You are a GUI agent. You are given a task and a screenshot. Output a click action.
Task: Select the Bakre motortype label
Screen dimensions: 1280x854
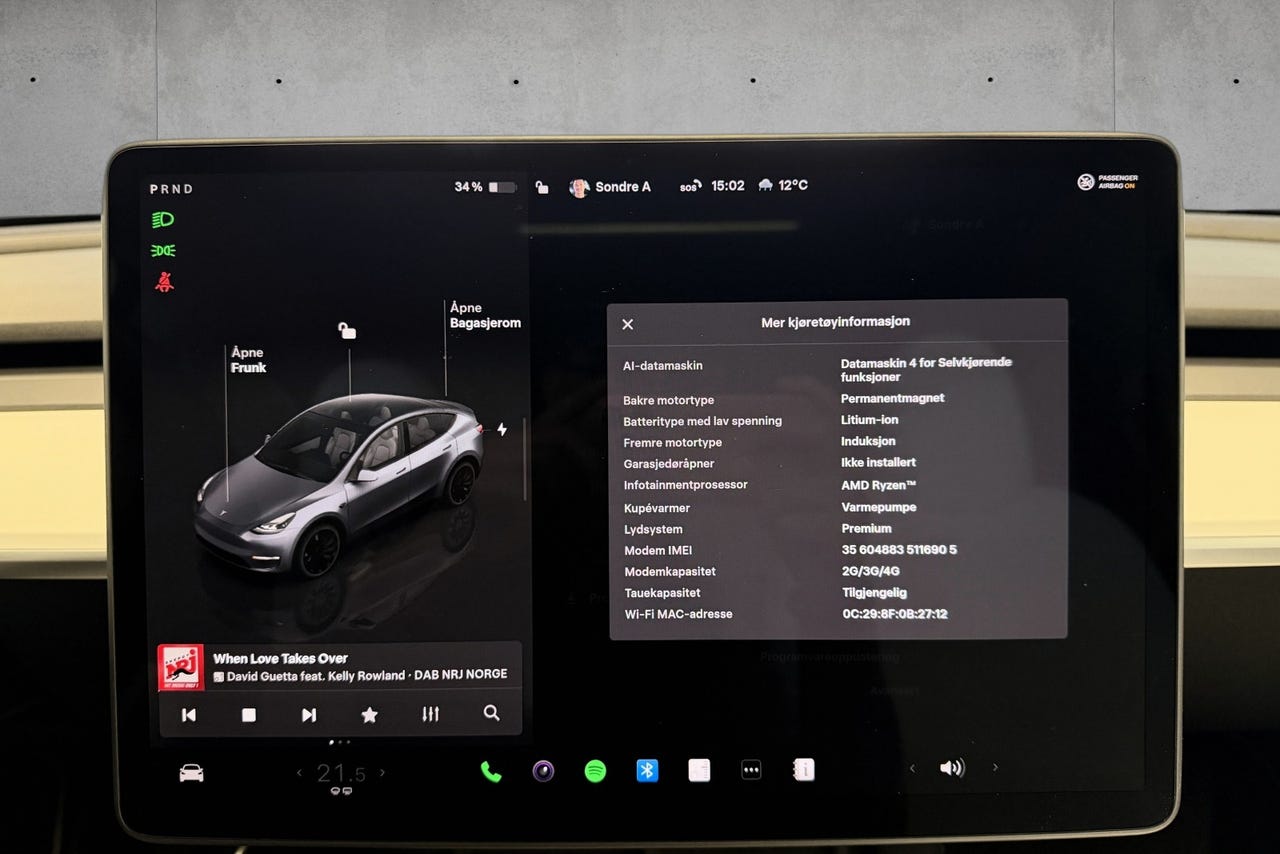coord(669,400)
